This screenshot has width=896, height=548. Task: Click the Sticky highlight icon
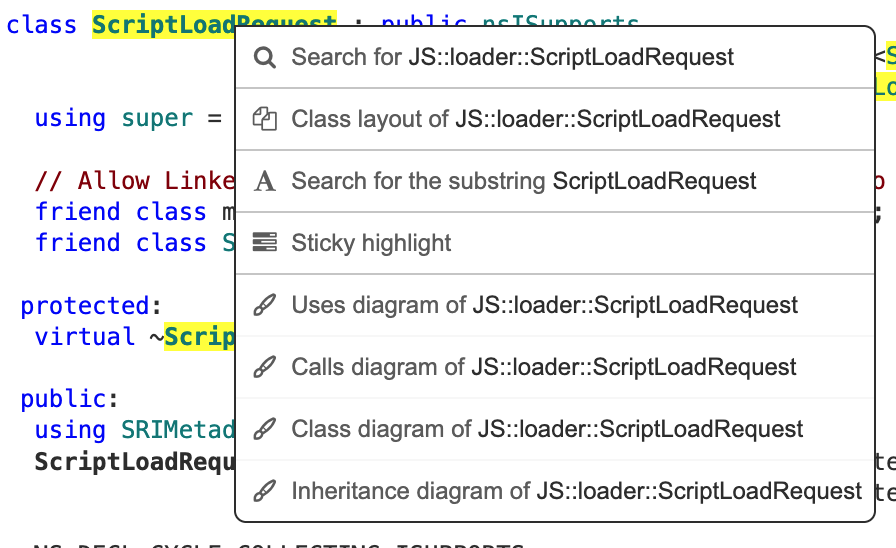coord(264,243)
